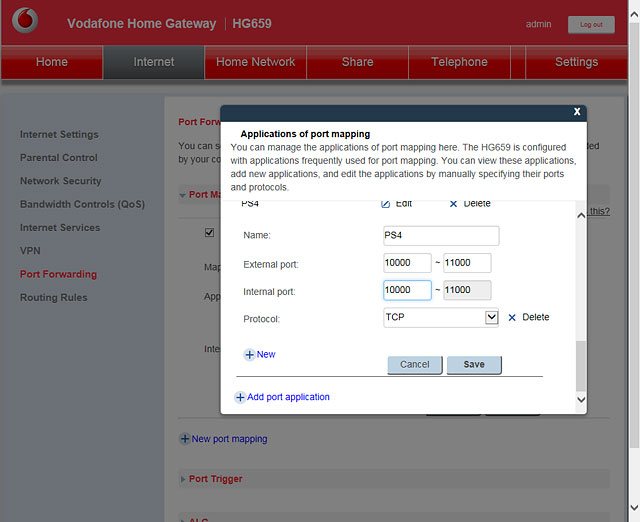
Task: Click the plus icon for Add port application
Action: click(x=240, y=397)
